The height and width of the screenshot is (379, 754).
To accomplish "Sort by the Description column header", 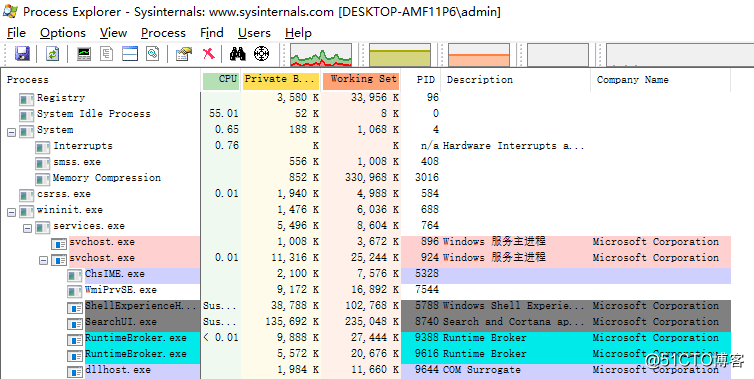I will 515,80.
